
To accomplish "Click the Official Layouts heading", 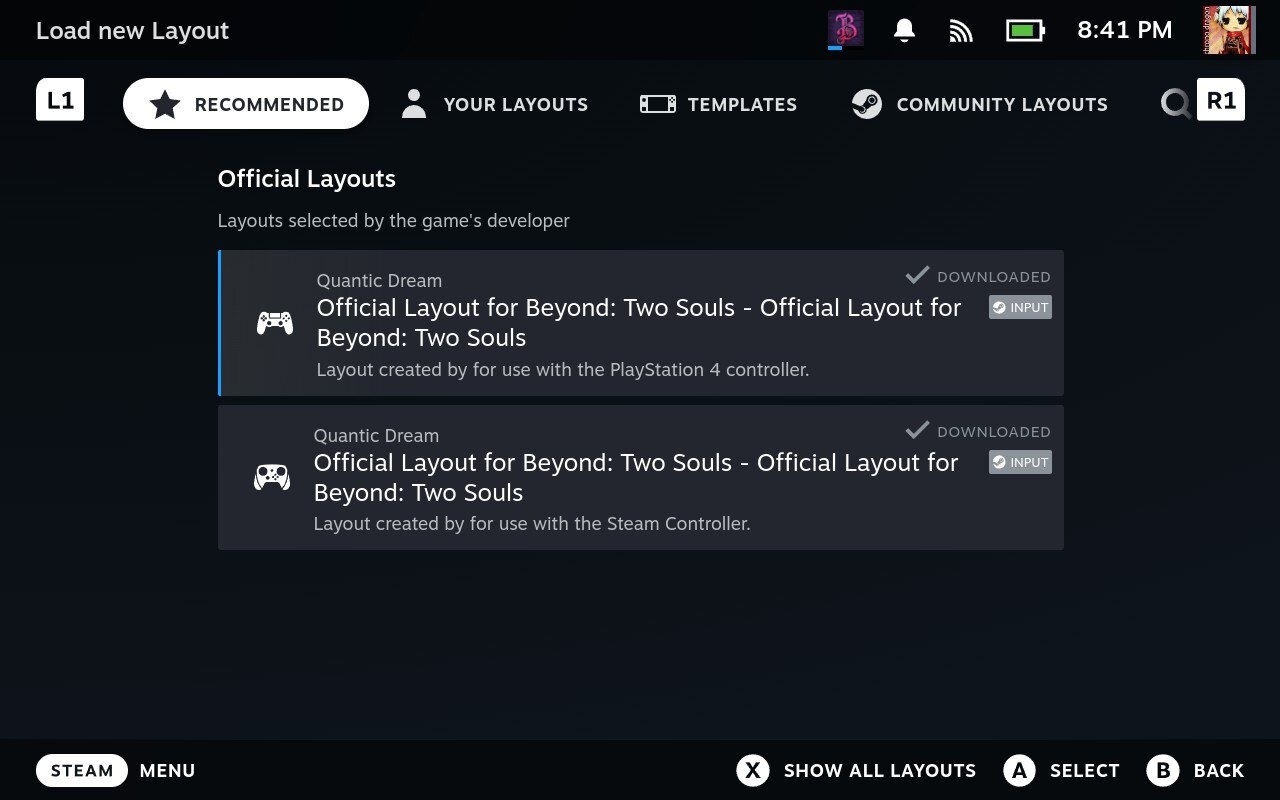I will [x=307, y=179].
